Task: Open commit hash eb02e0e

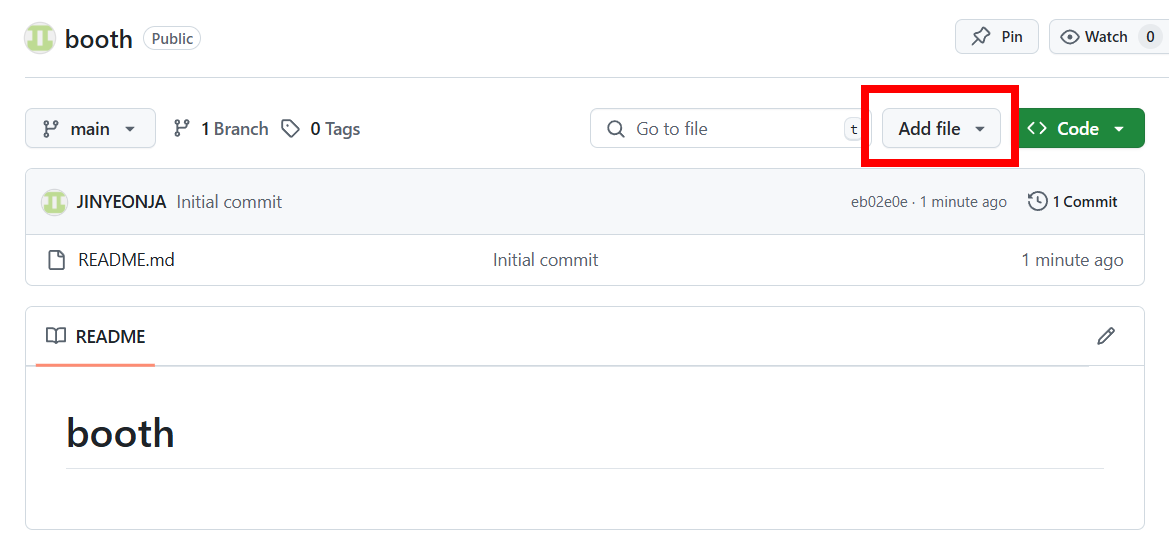Action: [x=879, y=201]
